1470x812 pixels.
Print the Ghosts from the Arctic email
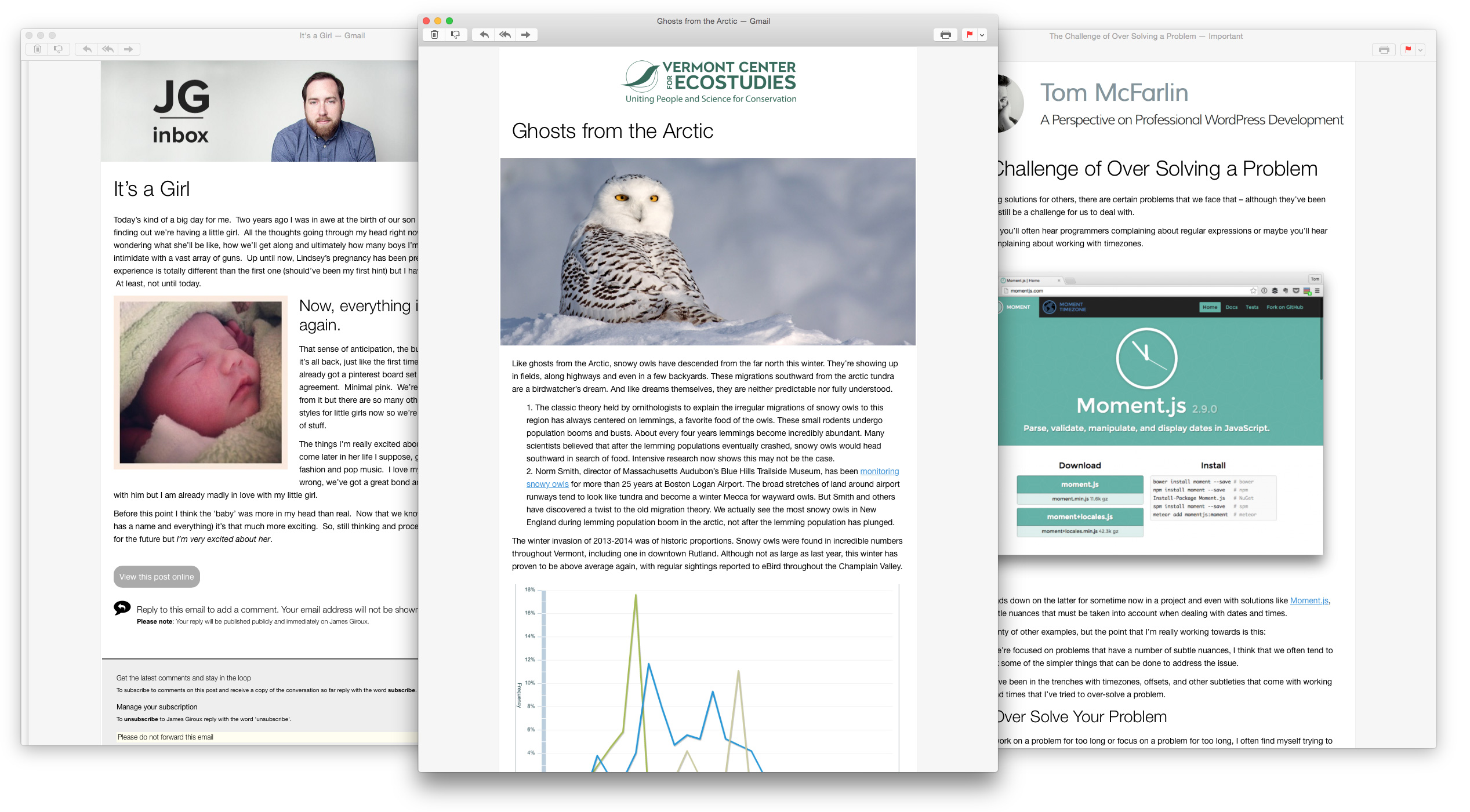945,35
